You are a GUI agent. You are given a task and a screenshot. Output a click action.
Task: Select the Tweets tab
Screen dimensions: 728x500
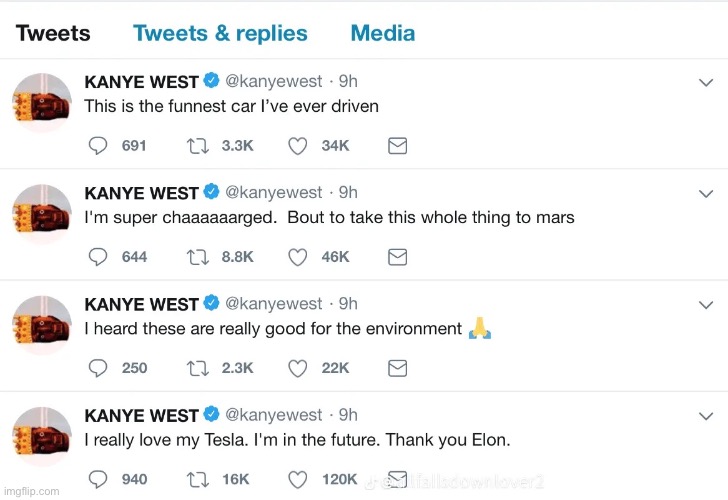click(53, 33)
